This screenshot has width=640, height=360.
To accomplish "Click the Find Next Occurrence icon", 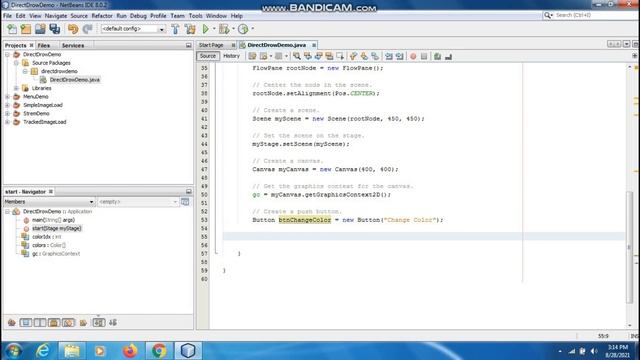I will (x=318, y=56).
